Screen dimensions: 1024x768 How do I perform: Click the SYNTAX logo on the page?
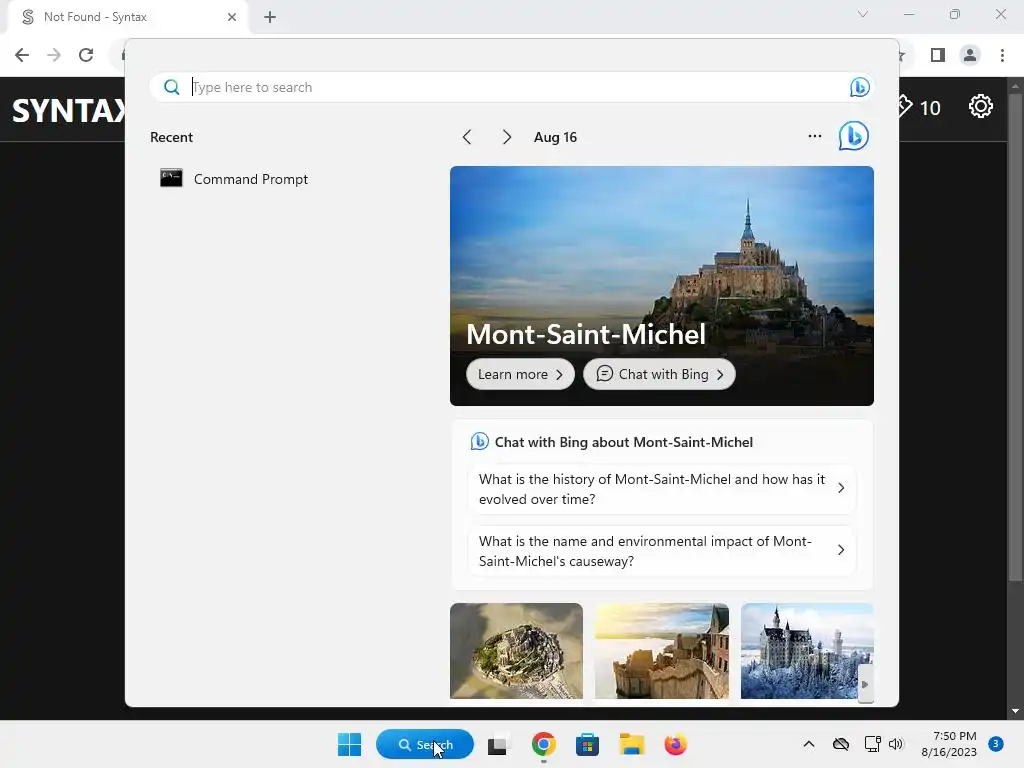pyautogui.click(x=69, y=110)
